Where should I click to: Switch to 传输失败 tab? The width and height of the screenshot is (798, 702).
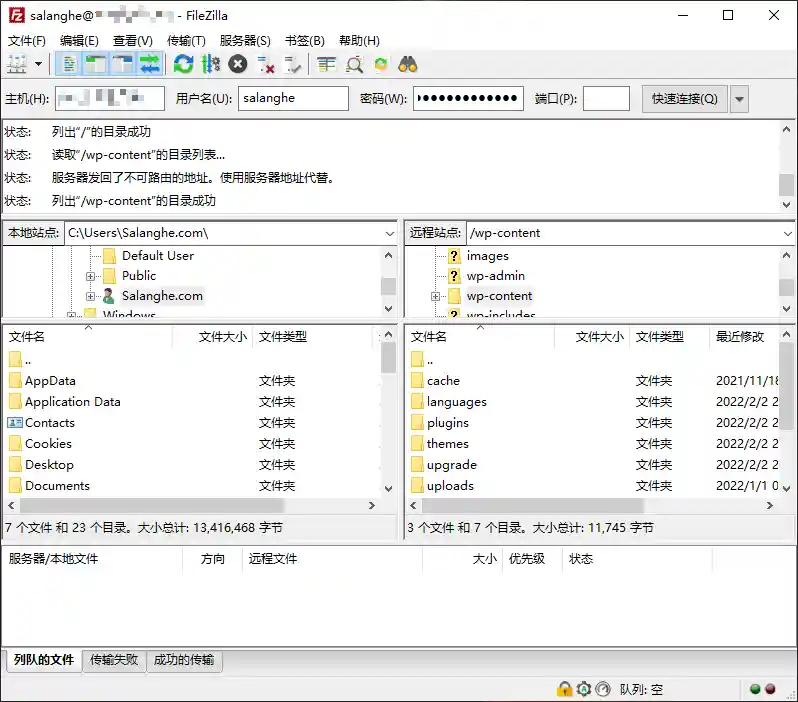(x=114, y=660)
